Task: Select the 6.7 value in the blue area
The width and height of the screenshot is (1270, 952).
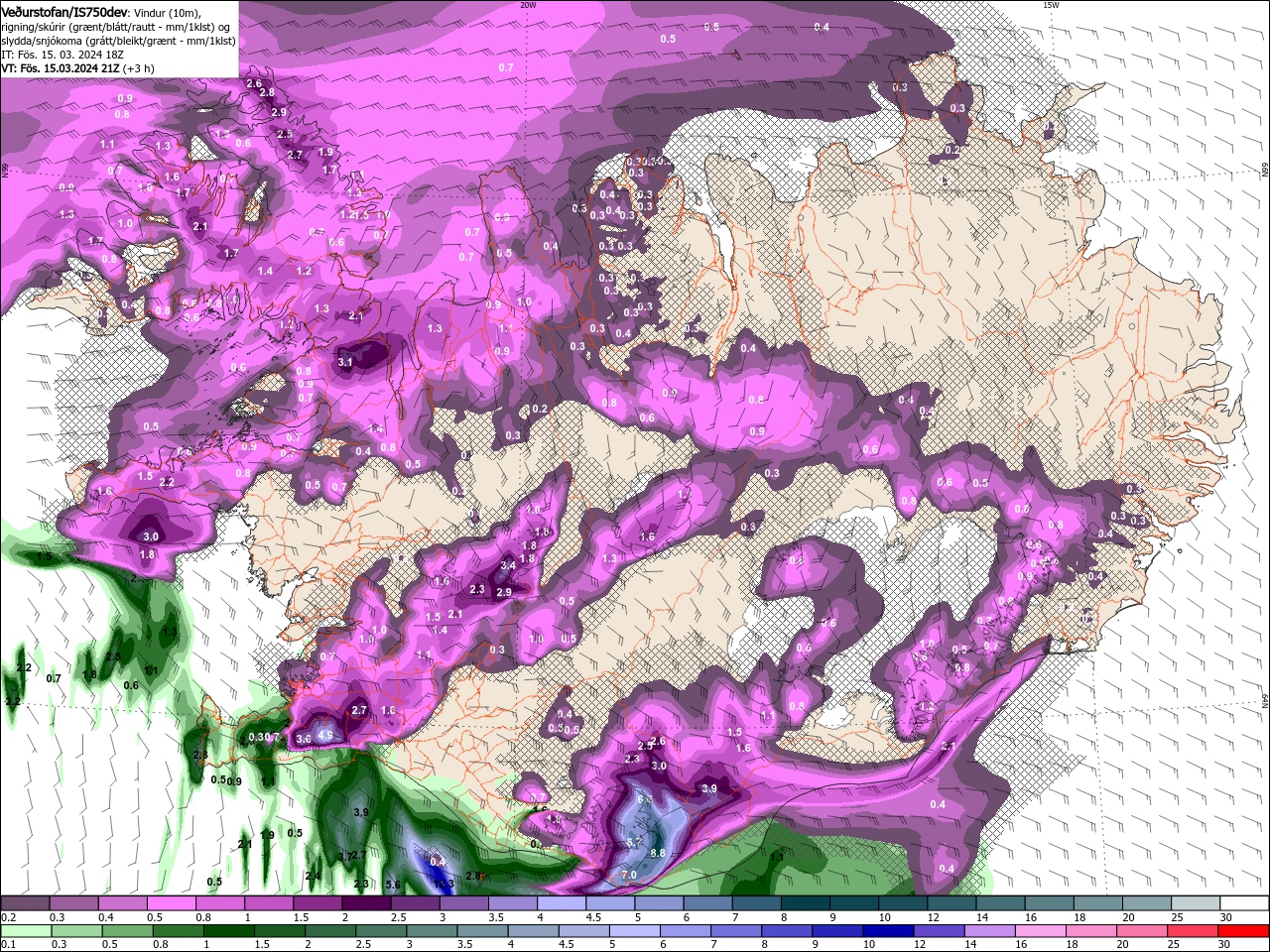Action: click(x=635, y=841)
